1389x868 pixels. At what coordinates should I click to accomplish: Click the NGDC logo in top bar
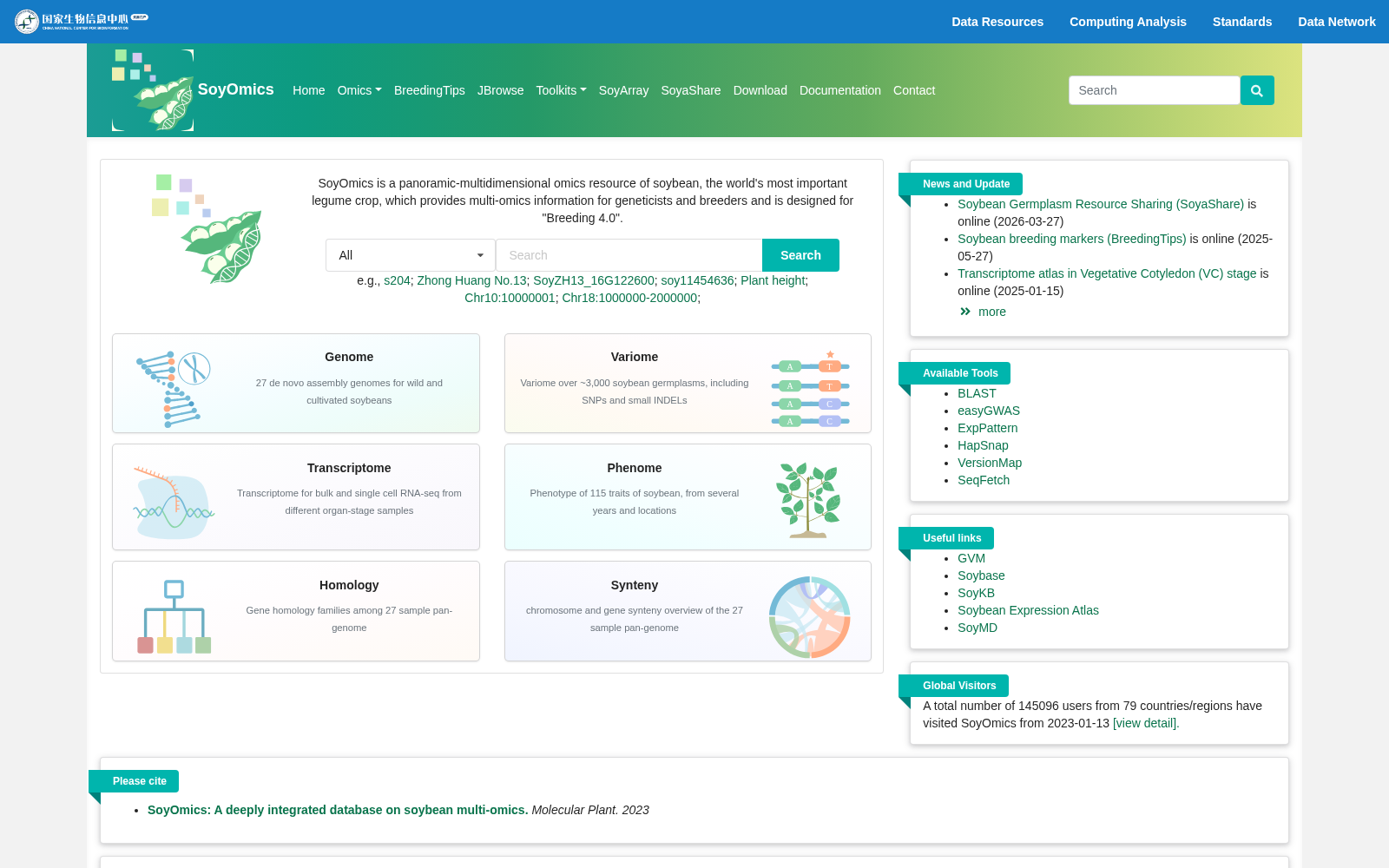coord(81,21)
